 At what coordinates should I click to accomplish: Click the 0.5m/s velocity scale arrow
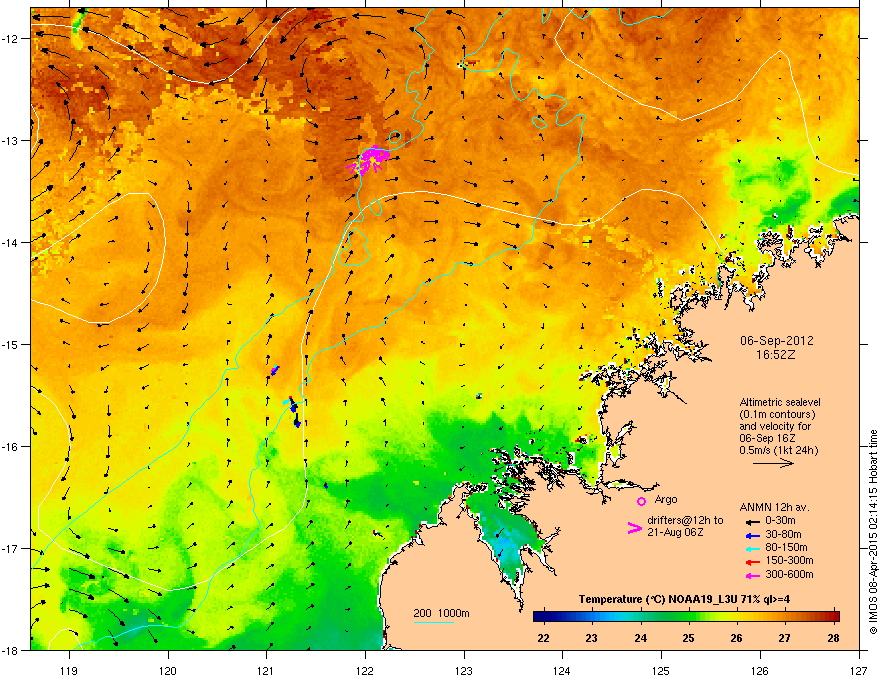coord(773,463)
